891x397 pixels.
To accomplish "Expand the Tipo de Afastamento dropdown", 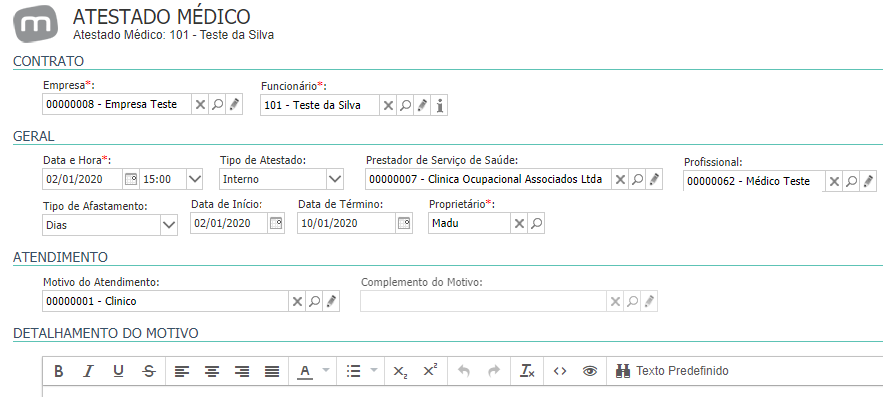I will pyautogui.click(x=169, y=225).
